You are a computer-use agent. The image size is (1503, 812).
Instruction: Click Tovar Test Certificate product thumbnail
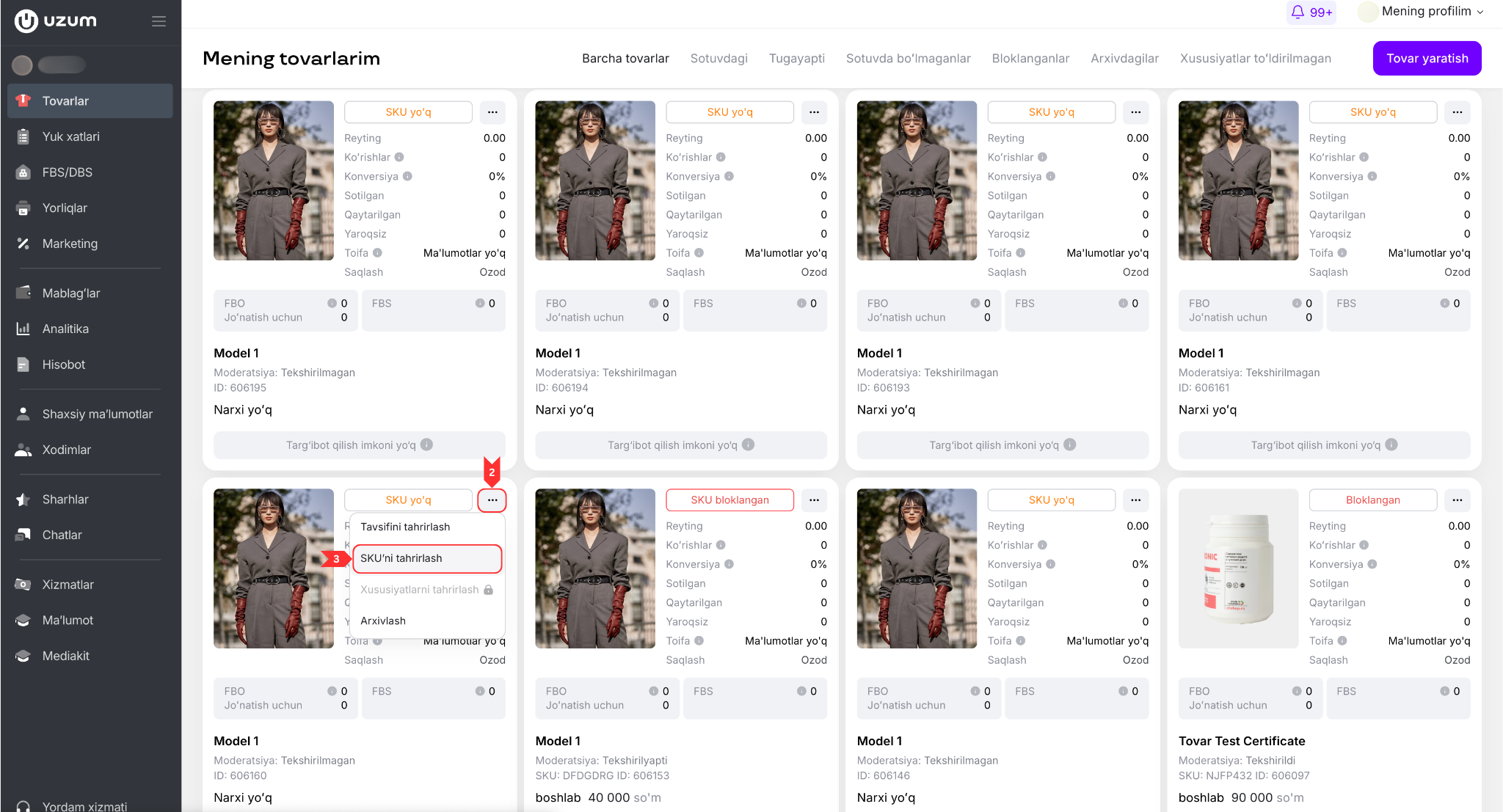click(x=1238, y=568)
